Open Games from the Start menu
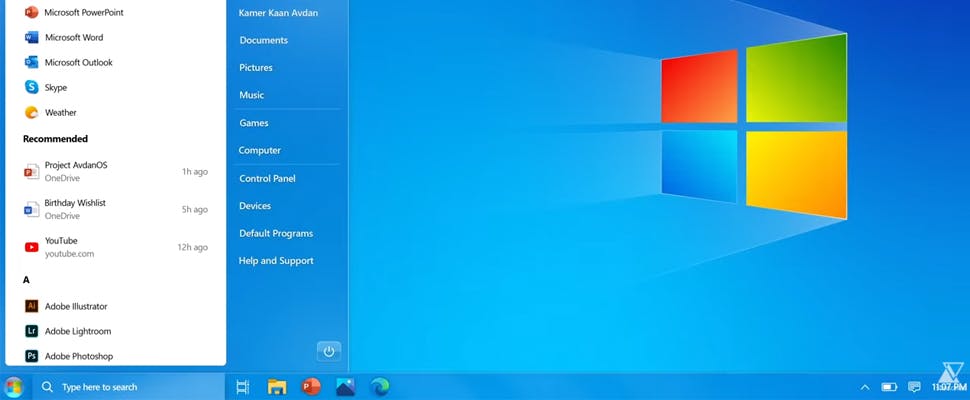This screenshot has height=400, width=970. coord(254,123)
